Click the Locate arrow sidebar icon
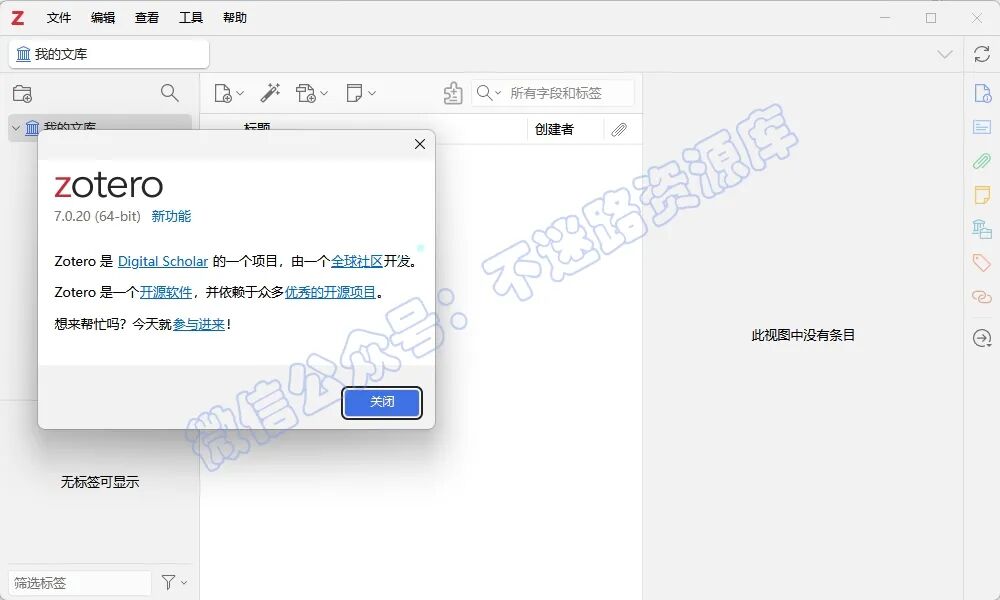The image size is (1000, 600). pos(982,338)
